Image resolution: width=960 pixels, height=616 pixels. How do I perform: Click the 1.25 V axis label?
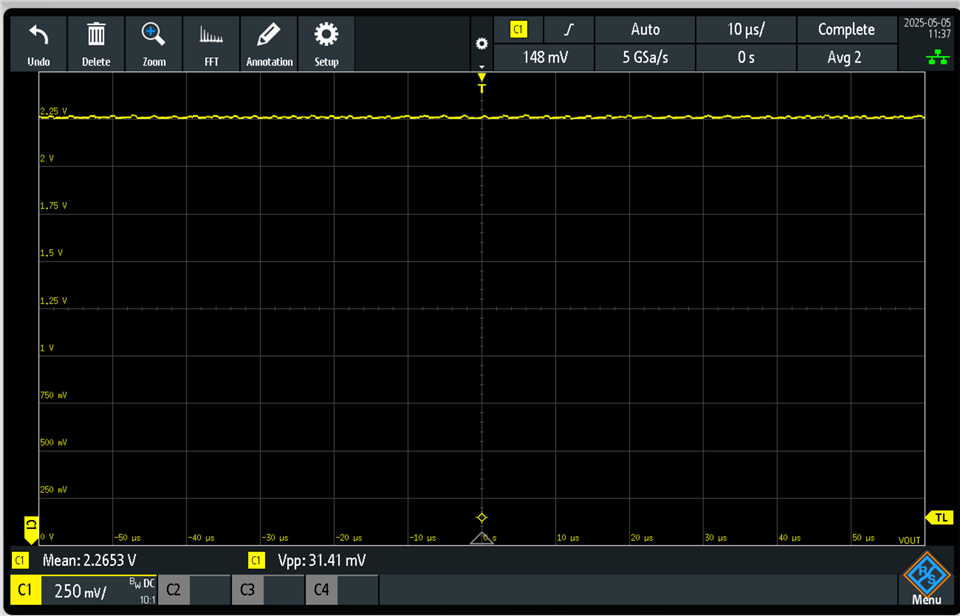point(53,301)
